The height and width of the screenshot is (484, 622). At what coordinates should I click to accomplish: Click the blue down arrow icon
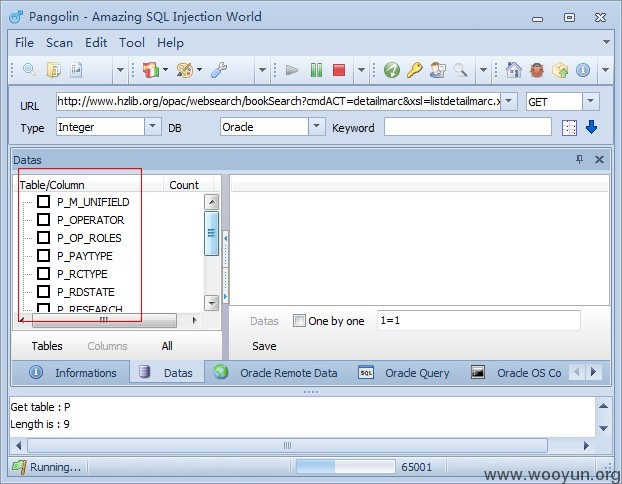[x=591, y=127]
